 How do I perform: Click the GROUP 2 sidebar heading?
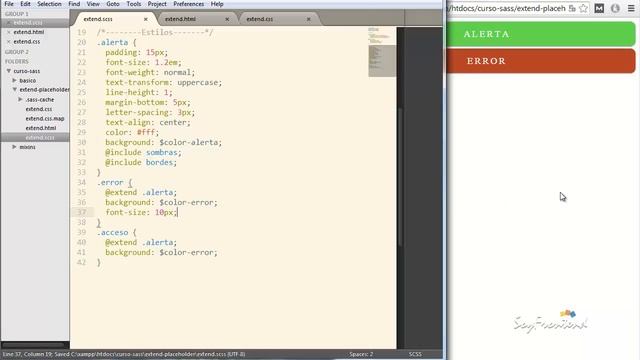pos(17,52)
